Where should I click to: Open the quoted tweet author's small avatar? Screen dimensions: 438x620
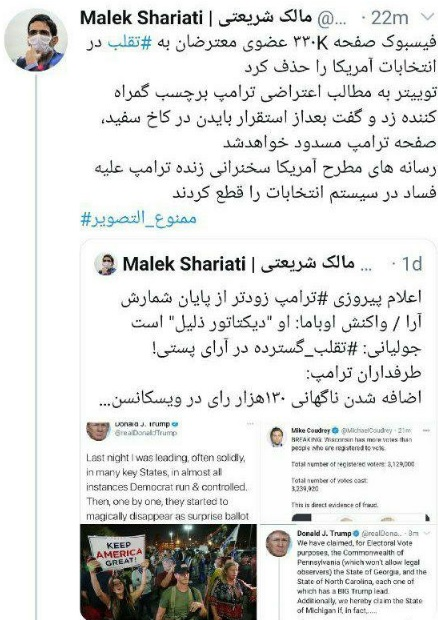[105, 264]
